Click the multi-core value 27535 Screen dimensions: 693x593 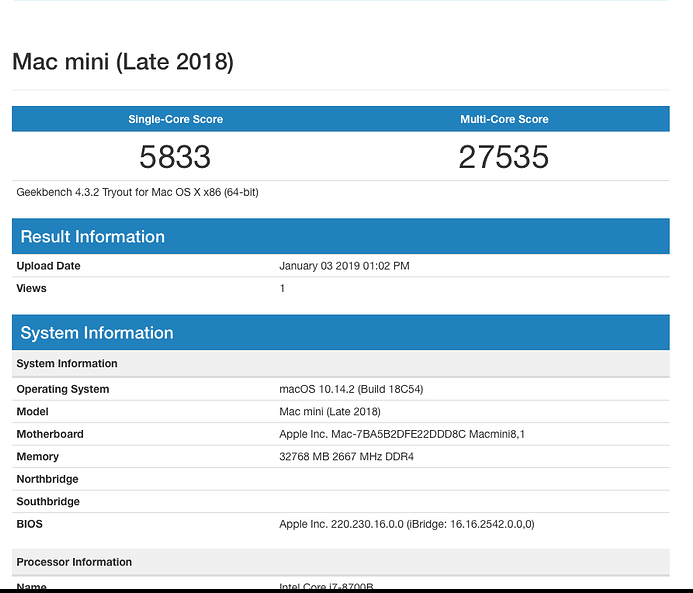[504, 157]
